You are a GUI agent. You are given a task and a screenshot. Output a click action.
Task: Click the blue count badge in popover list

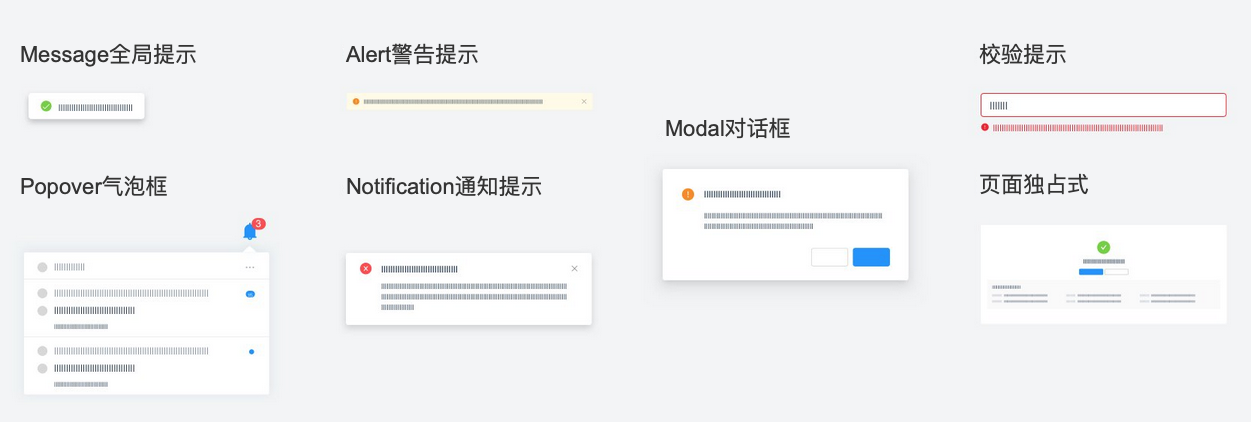(x=250, y=294)
